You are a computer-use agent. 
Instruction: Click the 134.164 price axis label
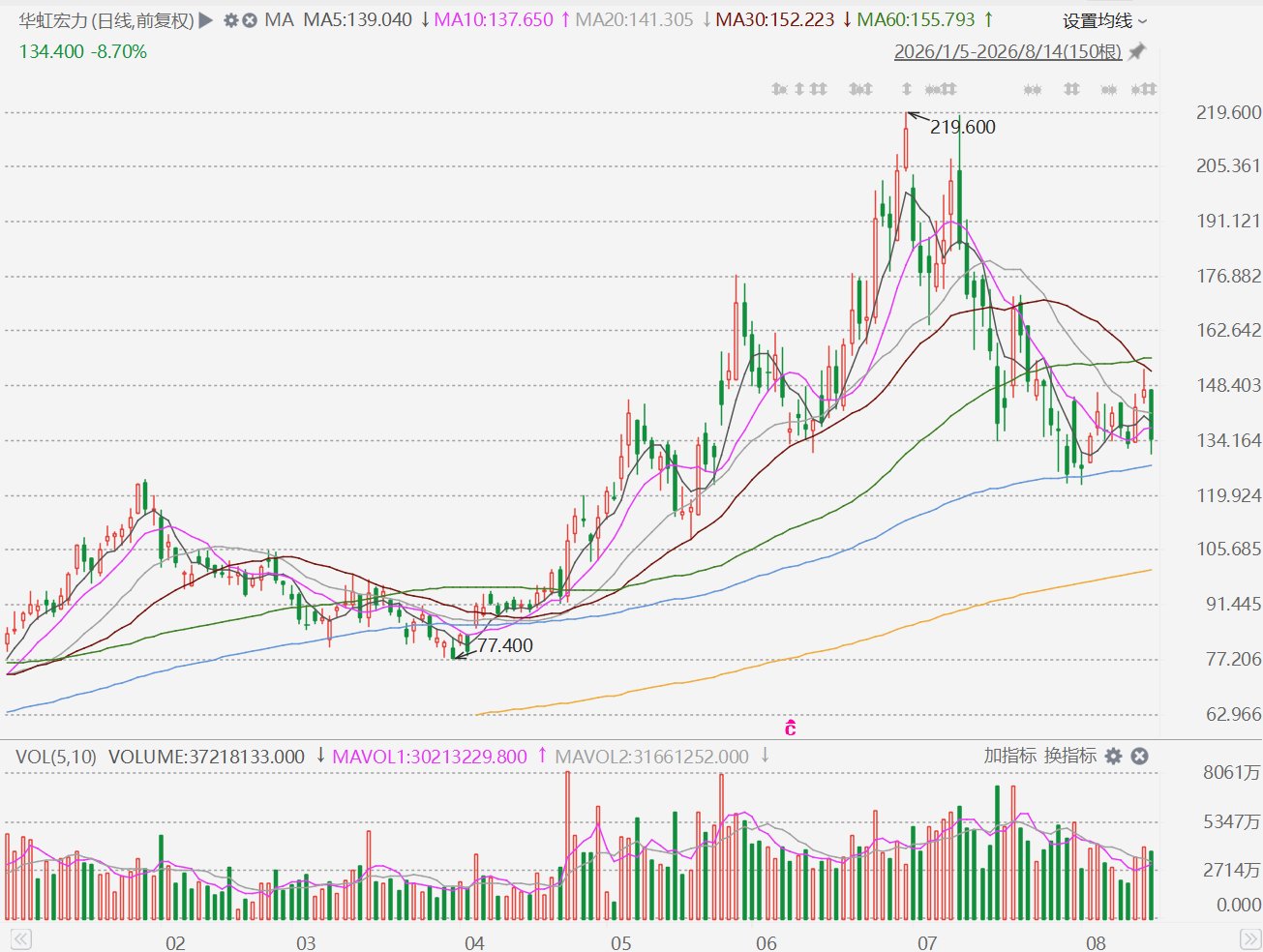(1228, 440)
